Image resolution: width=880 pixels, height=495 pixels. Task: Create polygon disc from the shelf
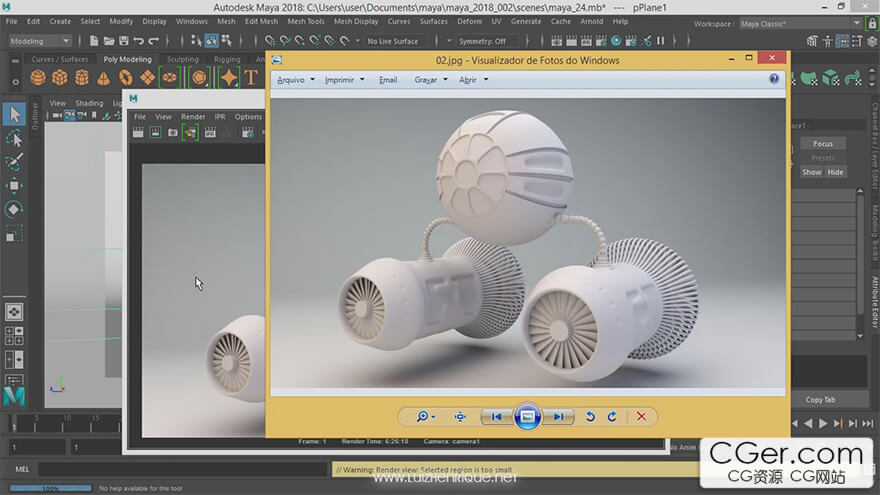tap(169, 77)
